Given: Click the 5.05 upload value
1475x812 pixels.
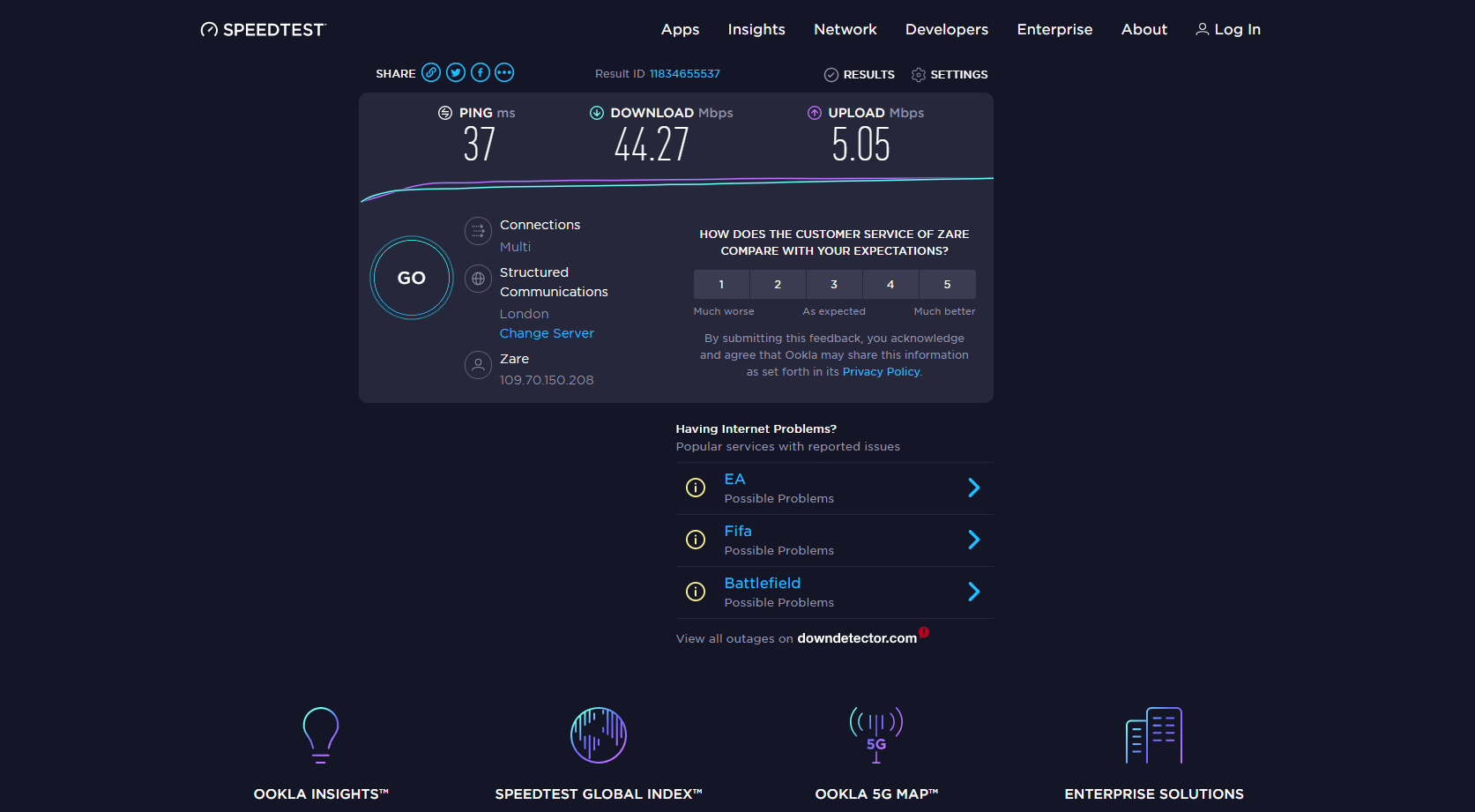Looking at the screenshot, I should click(x=861, y=145).
